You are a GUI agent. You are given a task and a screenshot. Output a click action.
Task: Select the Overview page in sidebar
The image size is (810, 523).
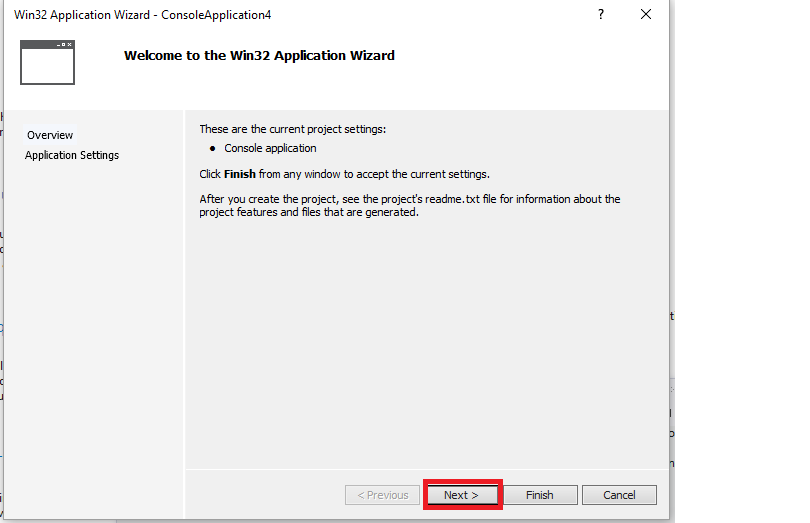[x=50, y=135]
